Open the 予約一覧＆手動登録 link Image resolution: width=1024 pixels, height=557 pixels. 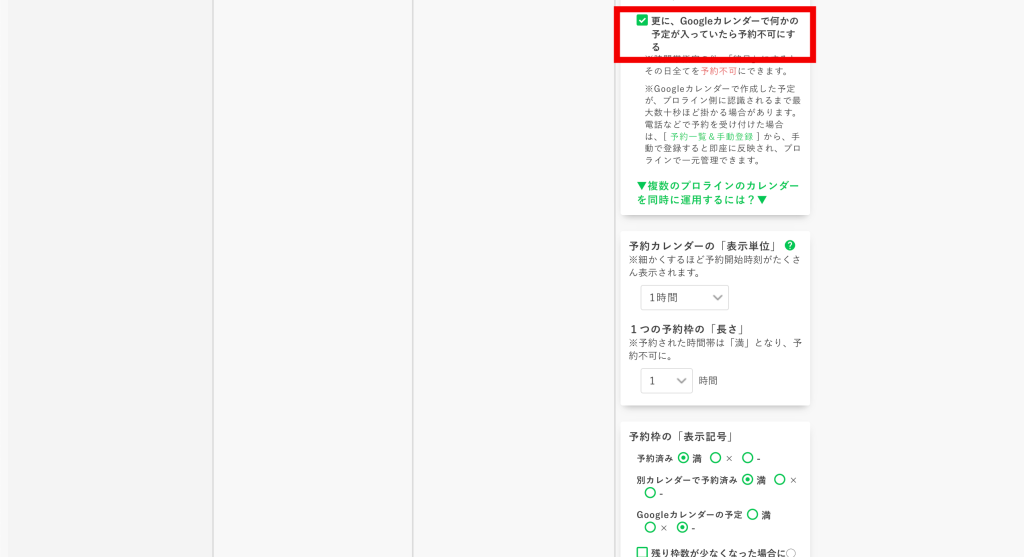click(711, 136)
